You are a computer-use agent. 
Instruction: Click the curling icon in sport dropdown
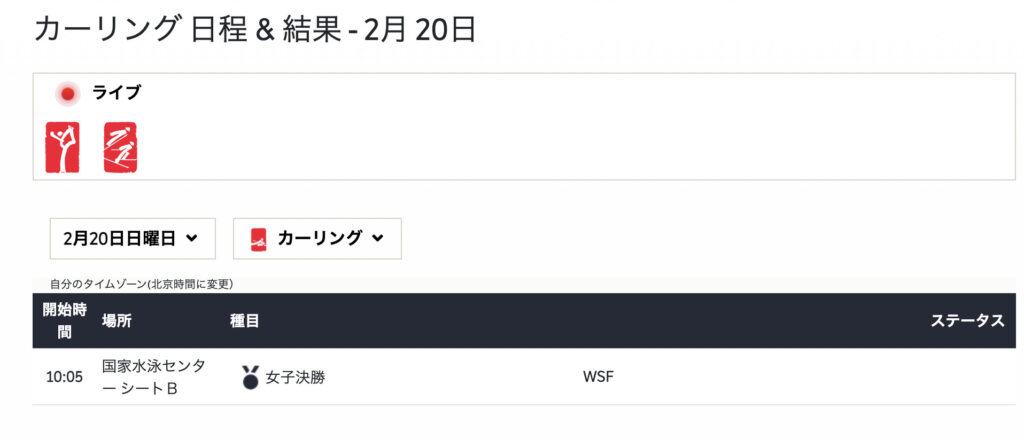(259, 239)
